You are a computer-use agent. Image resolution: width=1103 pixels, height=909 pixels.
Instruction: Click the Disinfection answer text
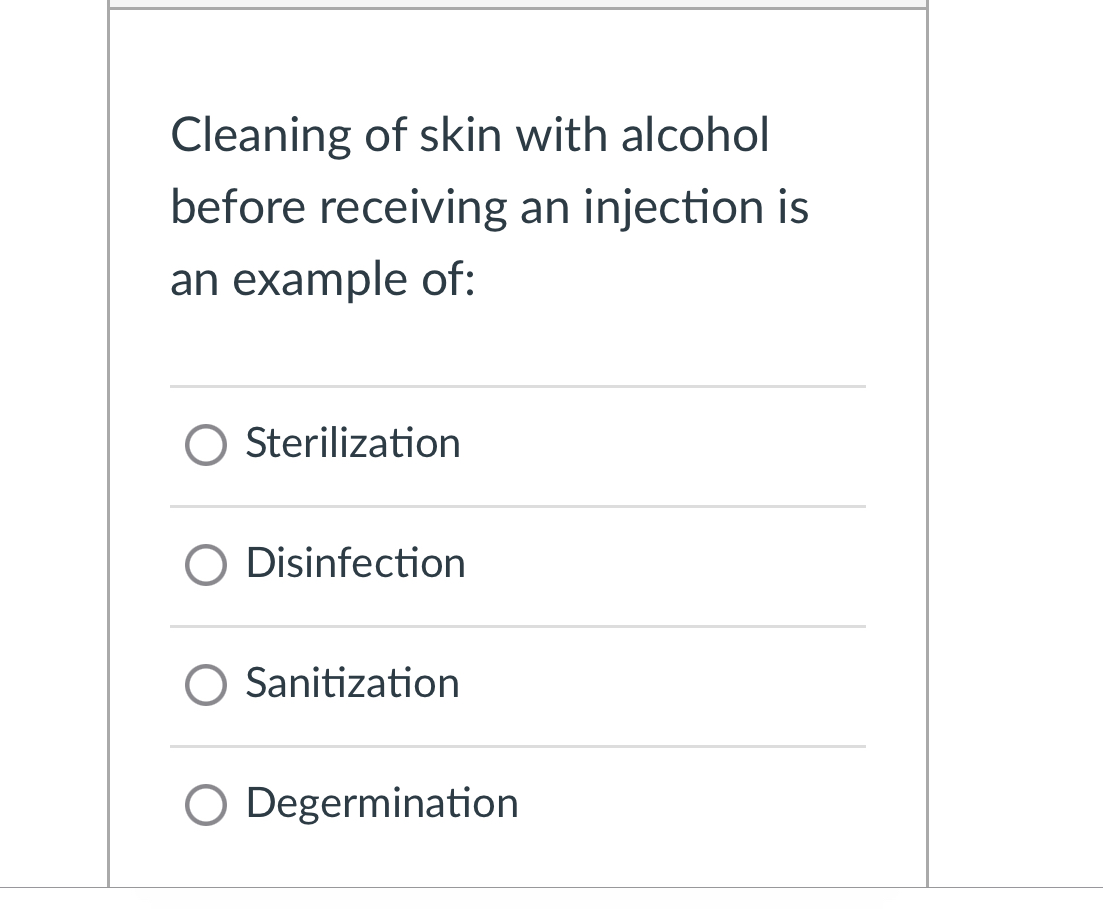(355, 564)
